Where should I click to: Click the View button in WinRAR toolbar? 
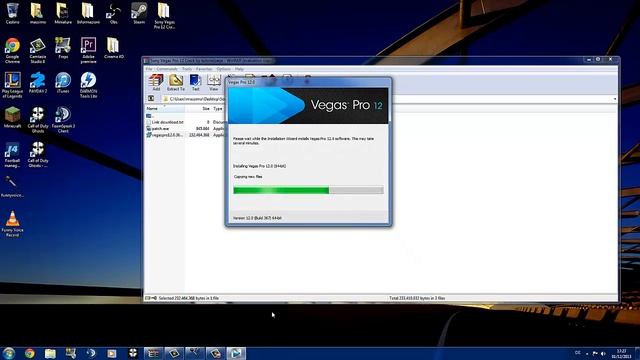(x=213, y=82)
